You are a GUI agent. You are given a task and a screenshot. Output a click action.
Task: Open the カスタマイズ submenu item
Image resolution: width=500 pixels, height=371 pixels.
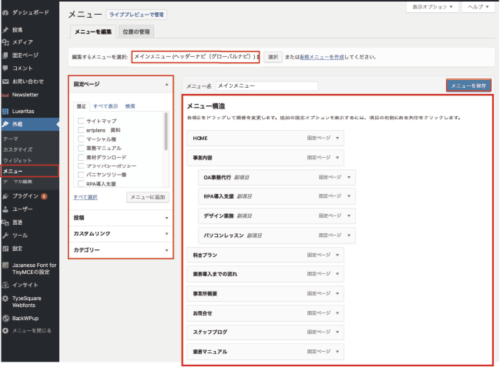18,150
